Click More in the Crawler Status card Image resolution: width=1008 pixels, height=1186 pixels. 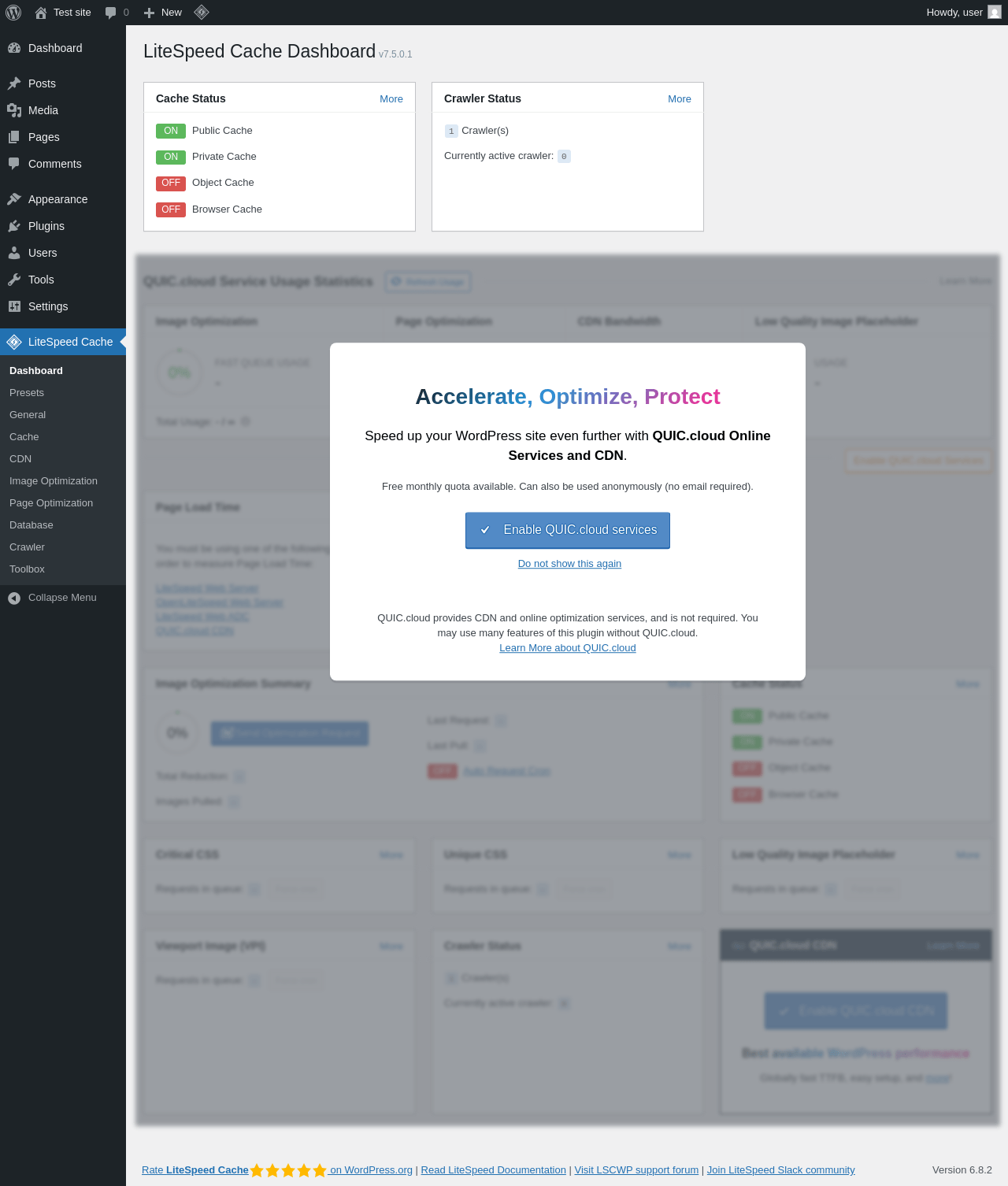pyautogui.click(x=680, y=99)
